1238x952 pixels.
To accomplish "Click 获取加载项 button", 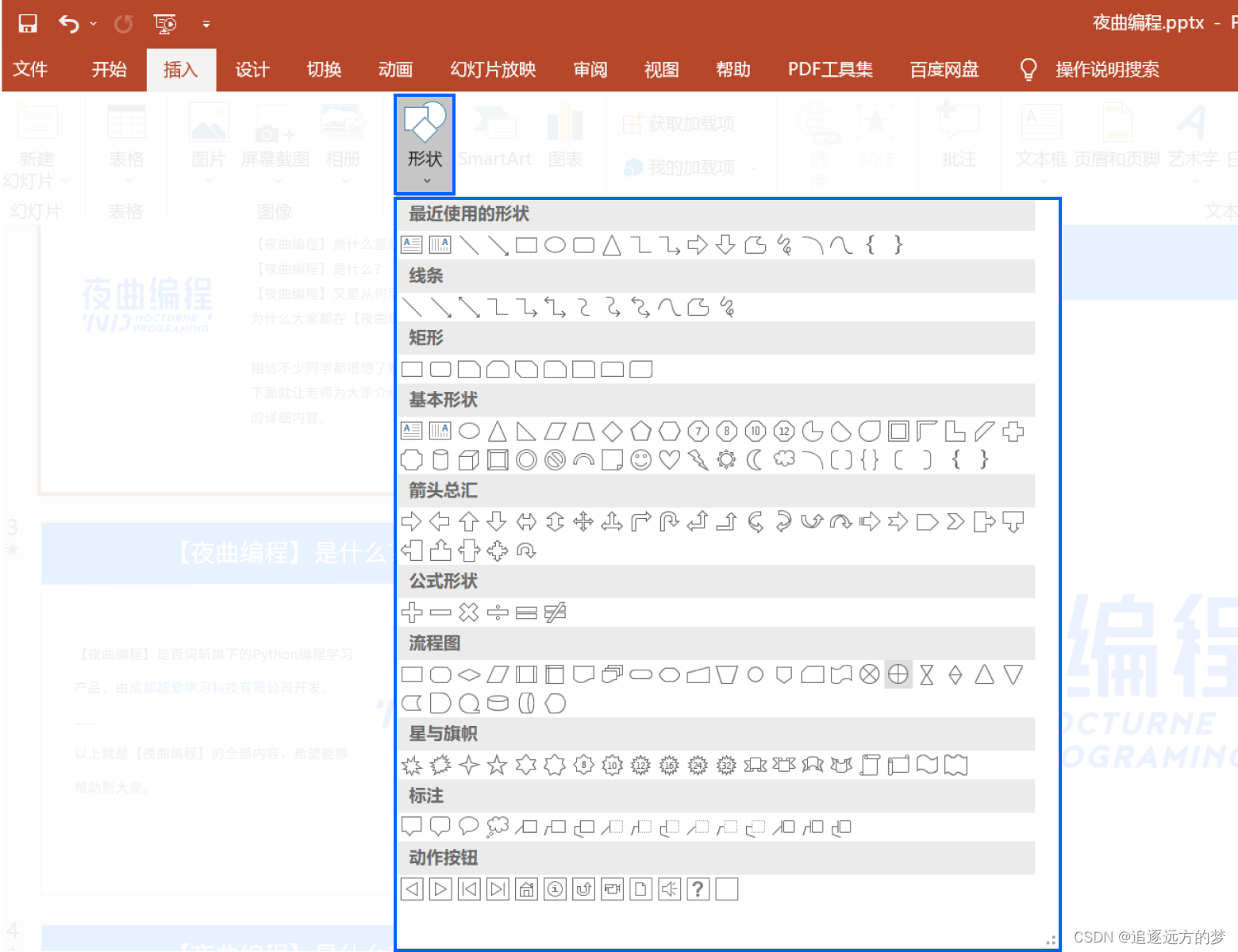I will tap(679, 124).
